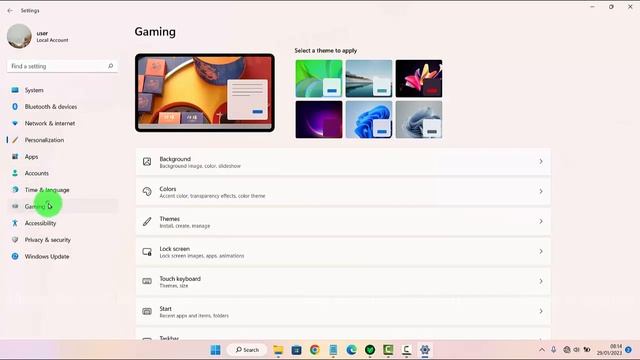The width and height of the screenshot is (640, 360).
Task: Expand Start with its chevron arrow
Action: point(541,311)
